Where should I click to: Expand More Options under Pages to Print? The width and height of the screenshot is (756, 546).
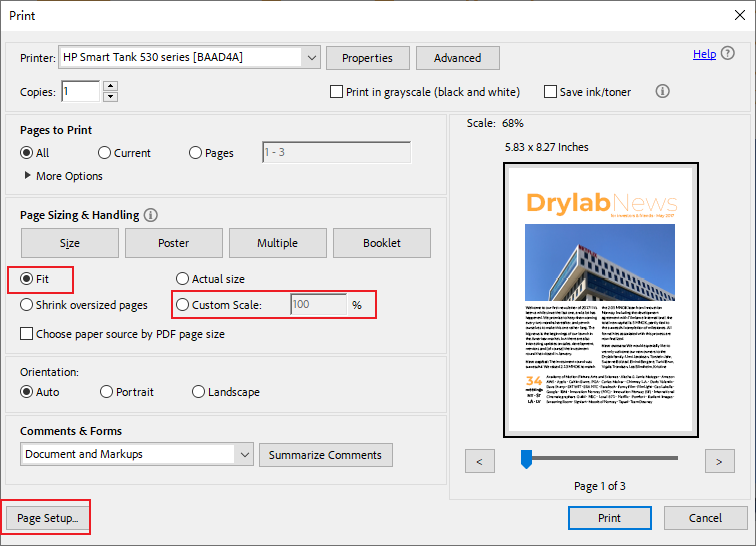tap(64, 176)
